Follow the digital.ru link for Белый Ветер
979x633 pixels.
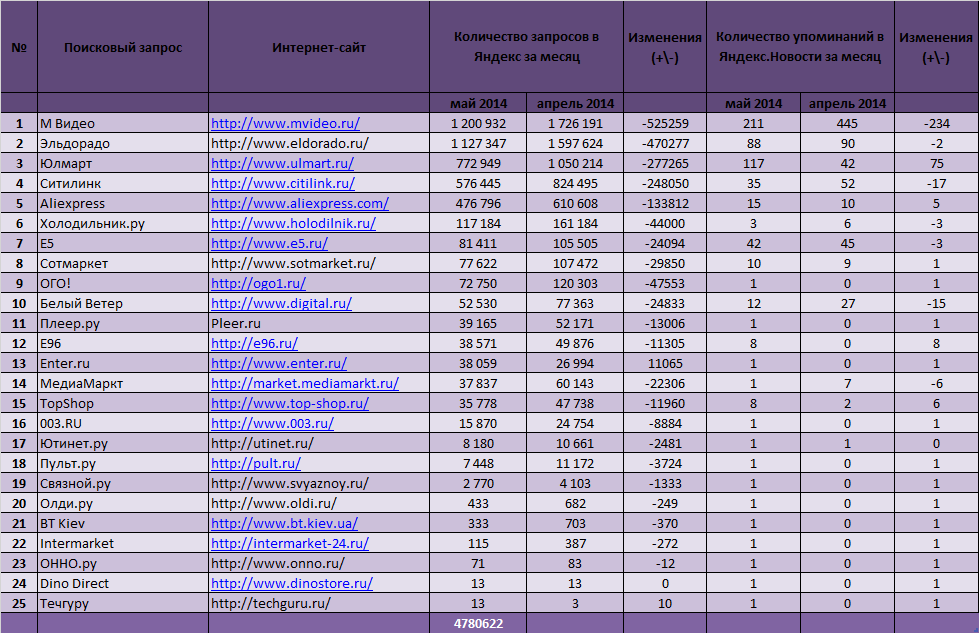click(282, 303)
